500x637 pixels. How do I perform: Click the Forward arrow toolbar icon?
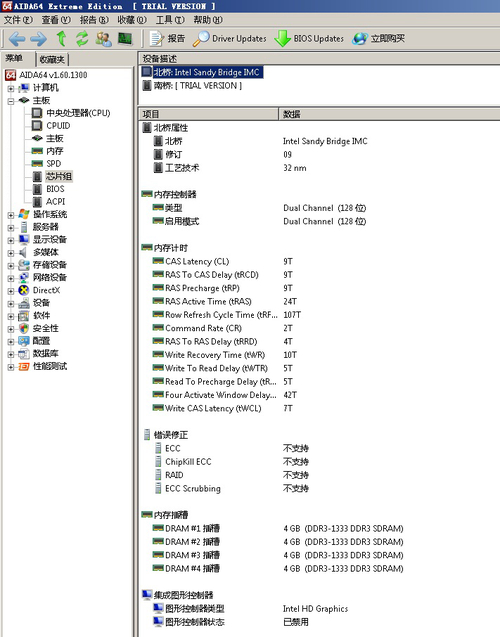pyautogui.click(x=38, y=39)
